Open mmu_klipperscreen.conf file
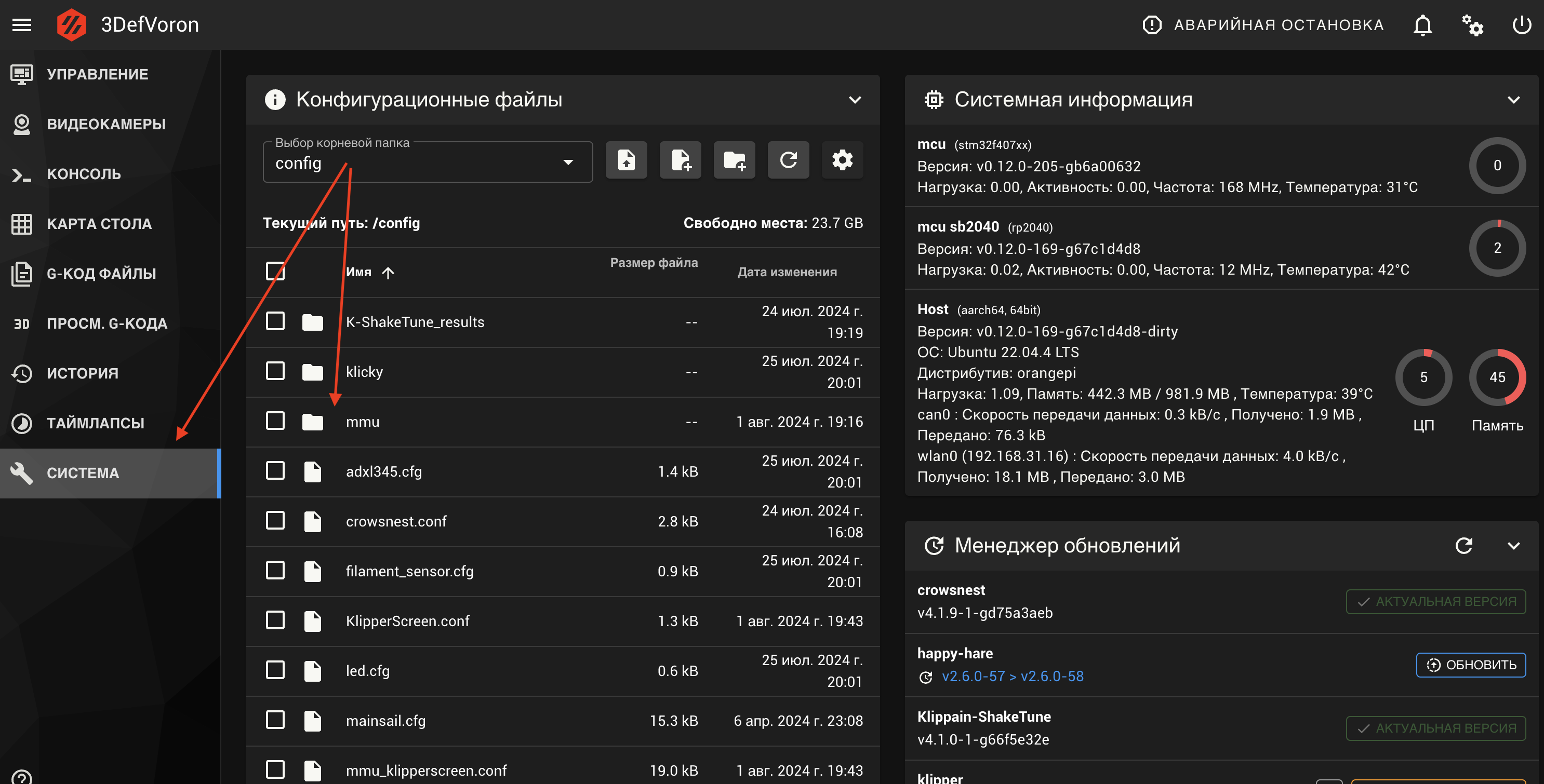This screenshot has width=1544, height=784. (x=425, y=771)
